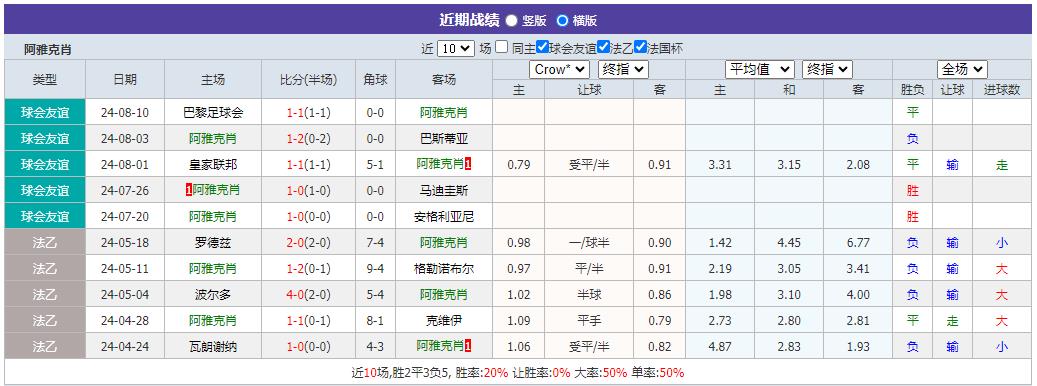1037x386 pixels.
Task: Click the 球会友谊 tag on 24-08-10 row
Action: tap(45, 113)
